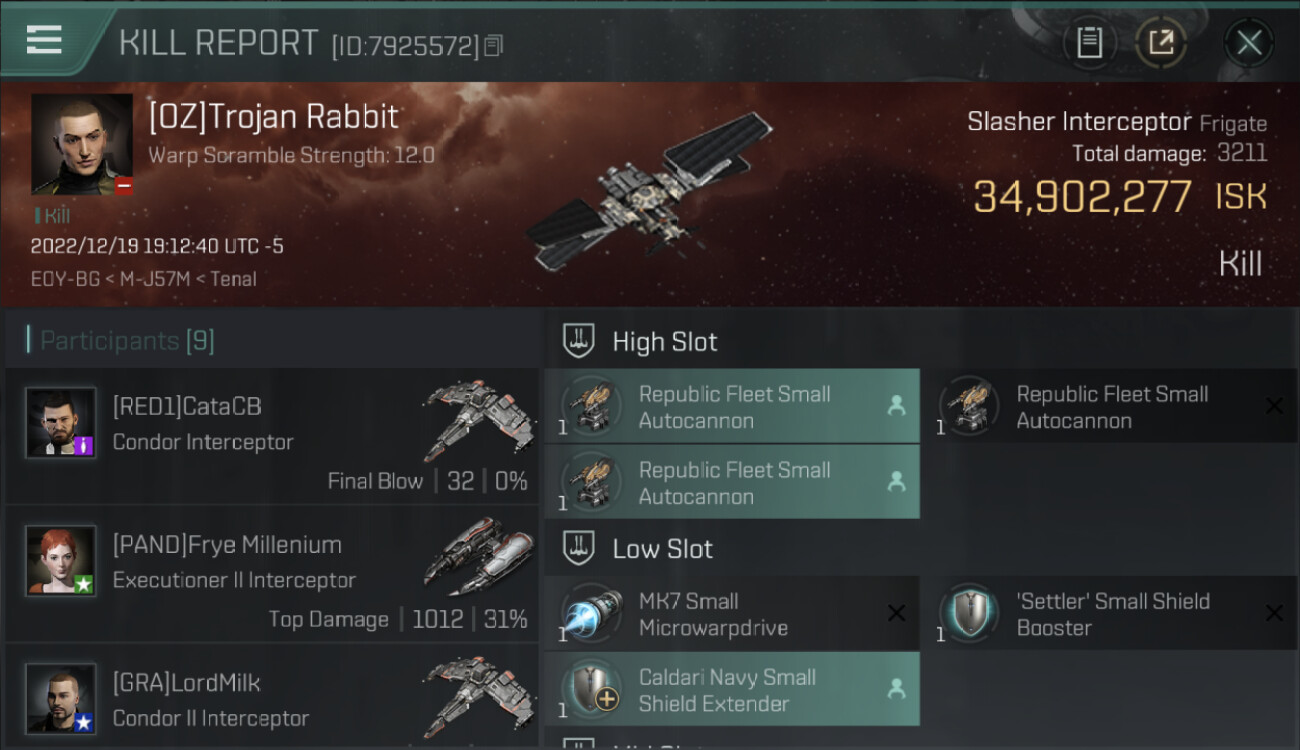Open the hamburger menu
The height and width of the screenshot is (750, 1300).
coord(45,40)
